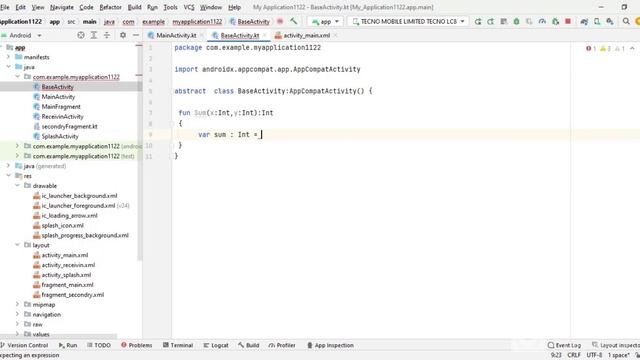
Task: Click the red error indicator in editor
Action: (x=591, y=49)
